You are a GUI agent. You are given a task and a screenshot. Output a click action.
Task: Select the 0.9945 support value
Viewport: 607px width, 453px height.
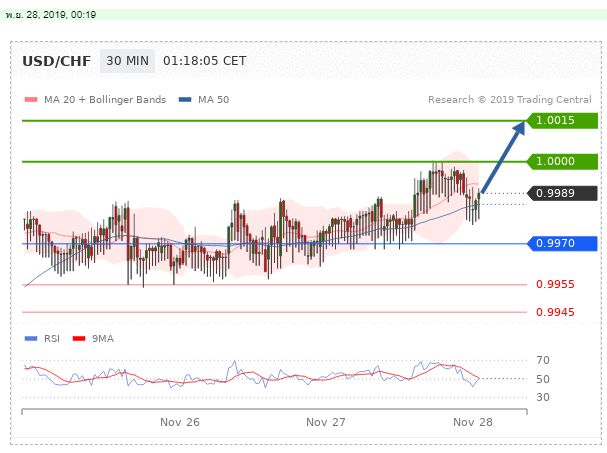(555, 312)
